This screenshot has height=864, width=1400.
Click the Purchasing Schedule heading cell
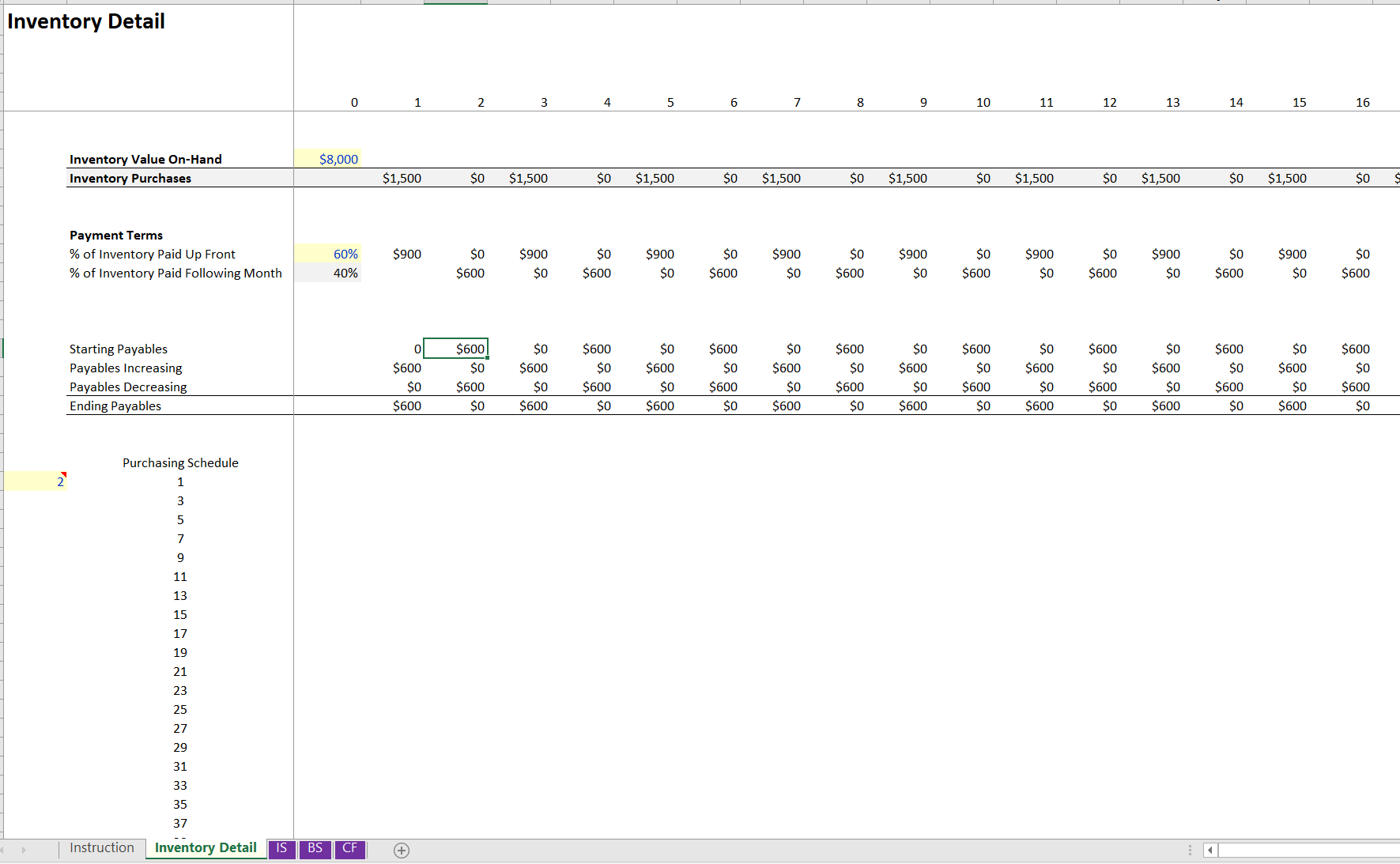click(179, 462)
